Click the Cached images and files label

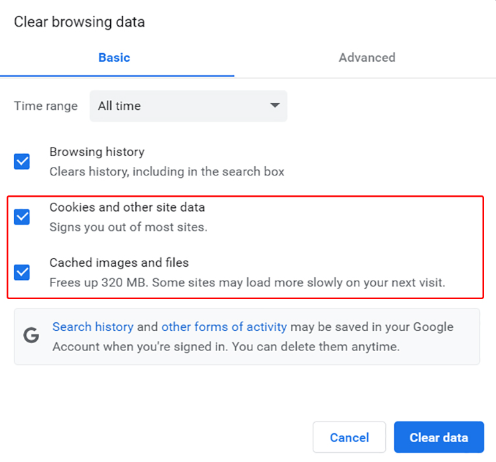(x=119, y=263)
